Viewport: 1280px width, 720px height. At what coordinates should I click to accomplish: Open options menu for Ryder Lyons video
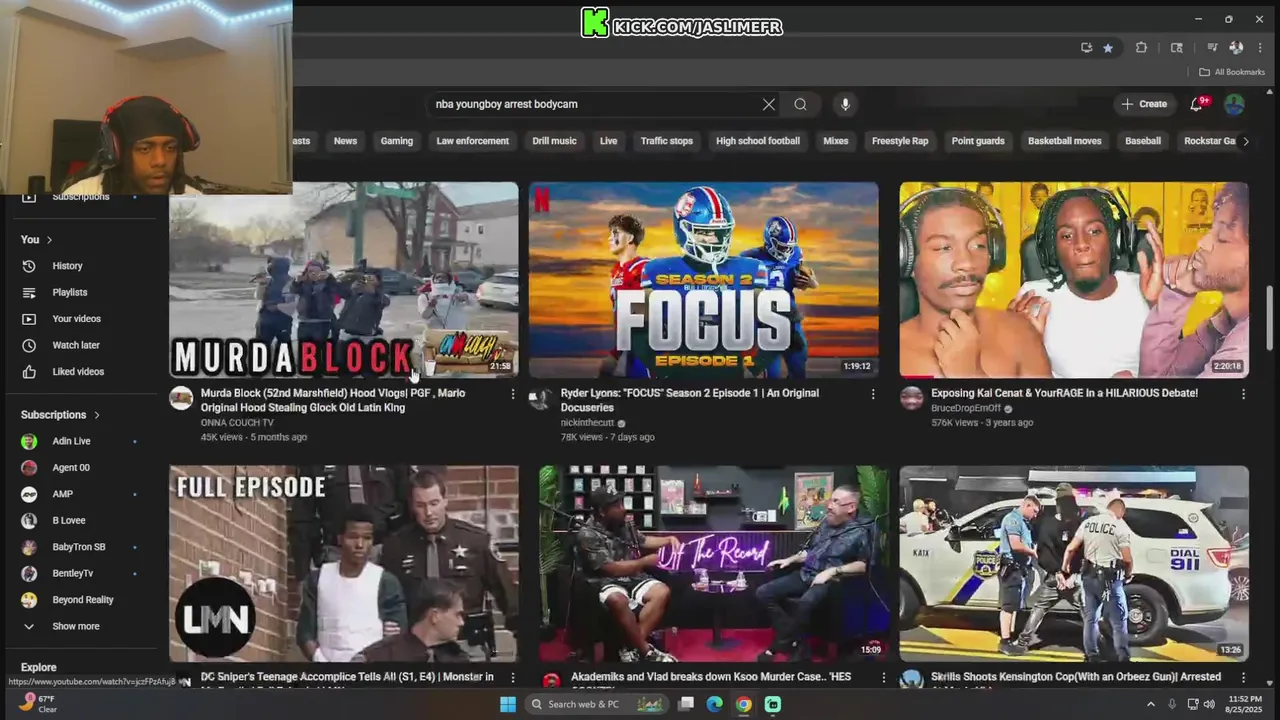coord(873,394)
